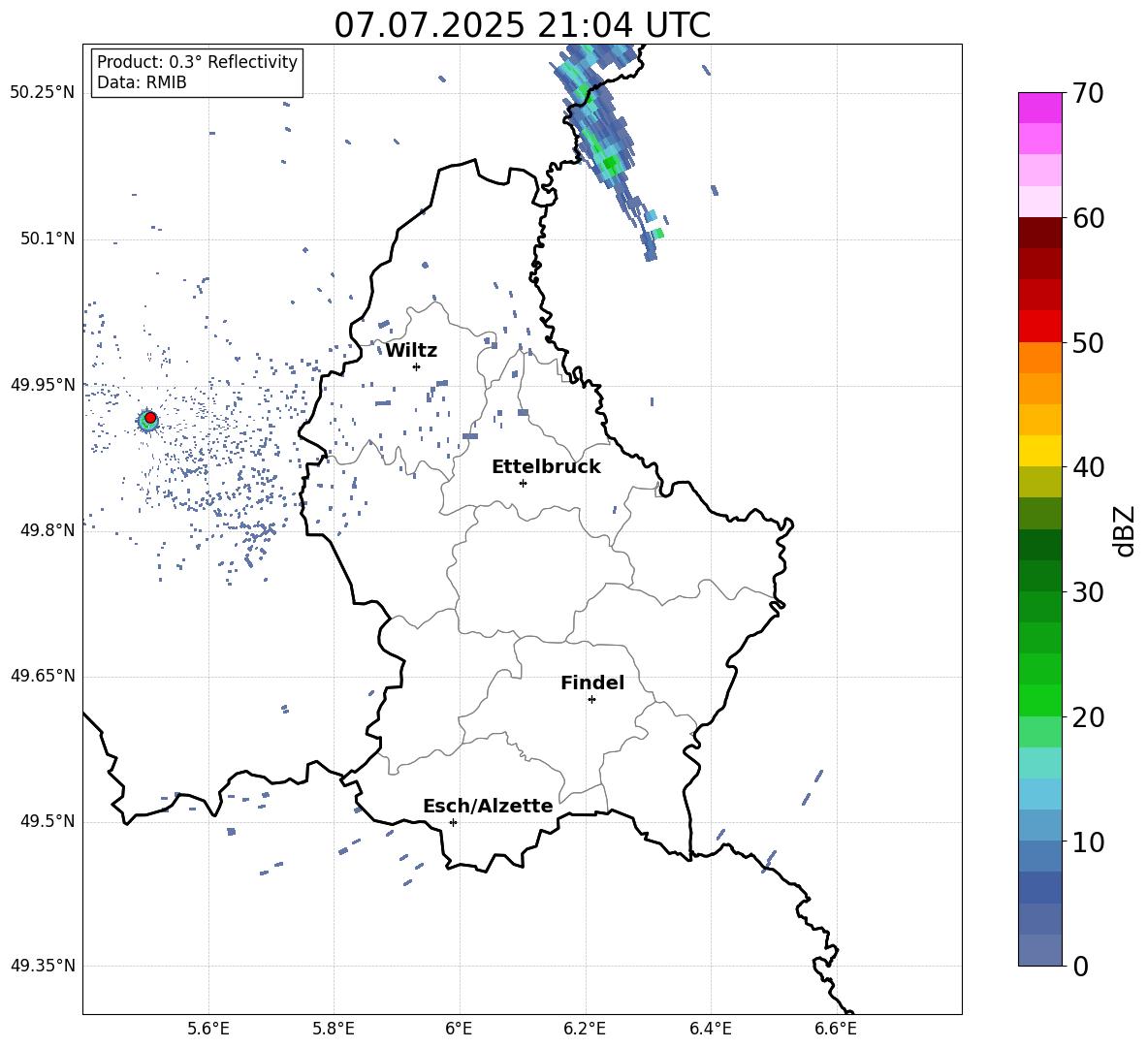Click the 'dBZ' colorbar axis label

(1125, 530)
